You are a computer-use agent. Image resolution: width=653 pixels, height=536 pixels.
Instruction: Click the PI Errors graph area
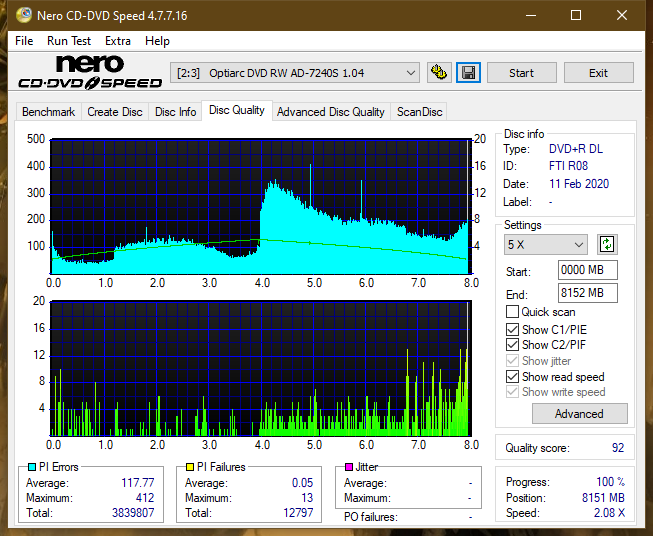point(261,206)
